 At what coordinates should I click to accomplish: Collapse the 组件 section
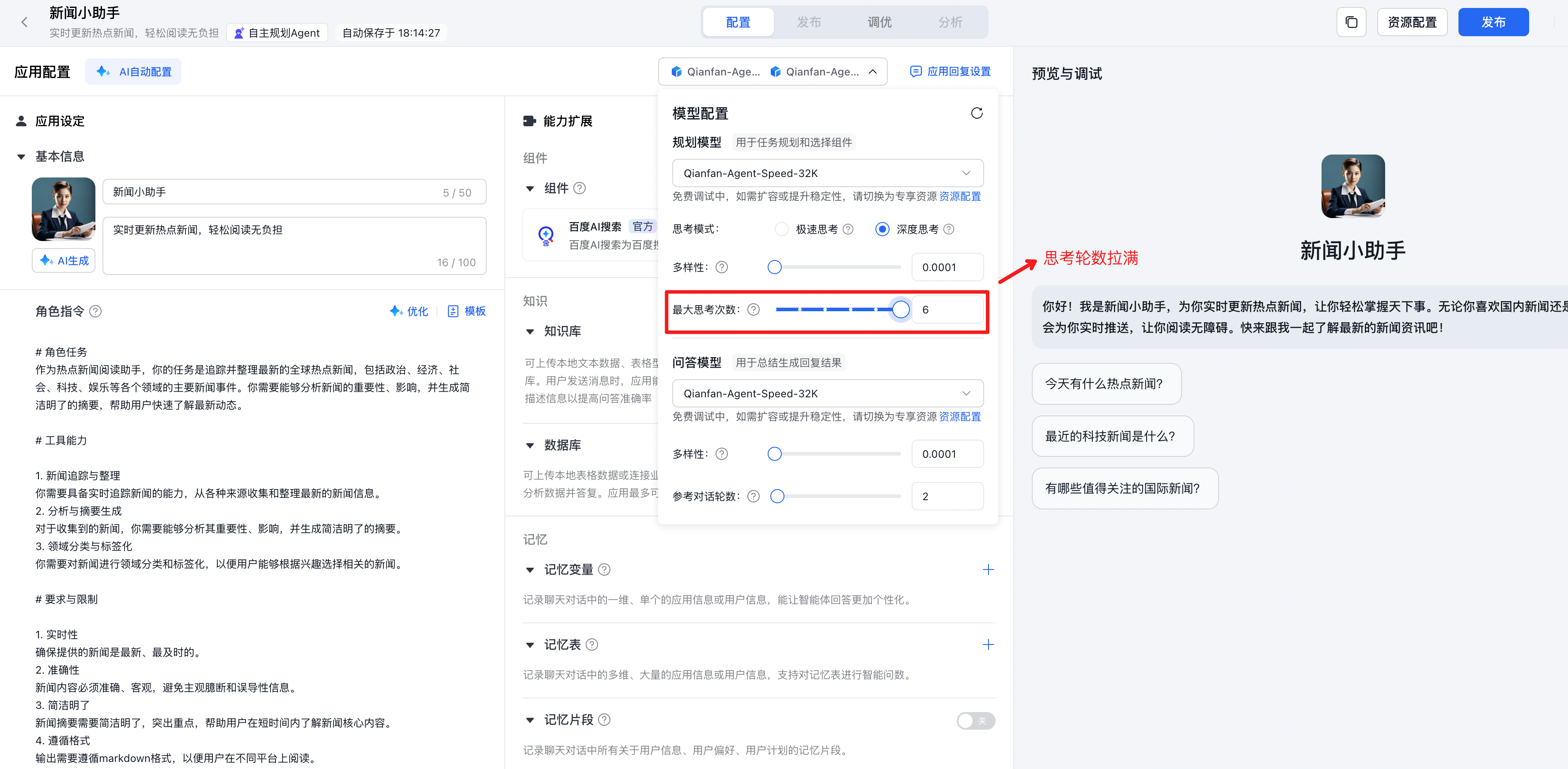[x=530, y=188]
